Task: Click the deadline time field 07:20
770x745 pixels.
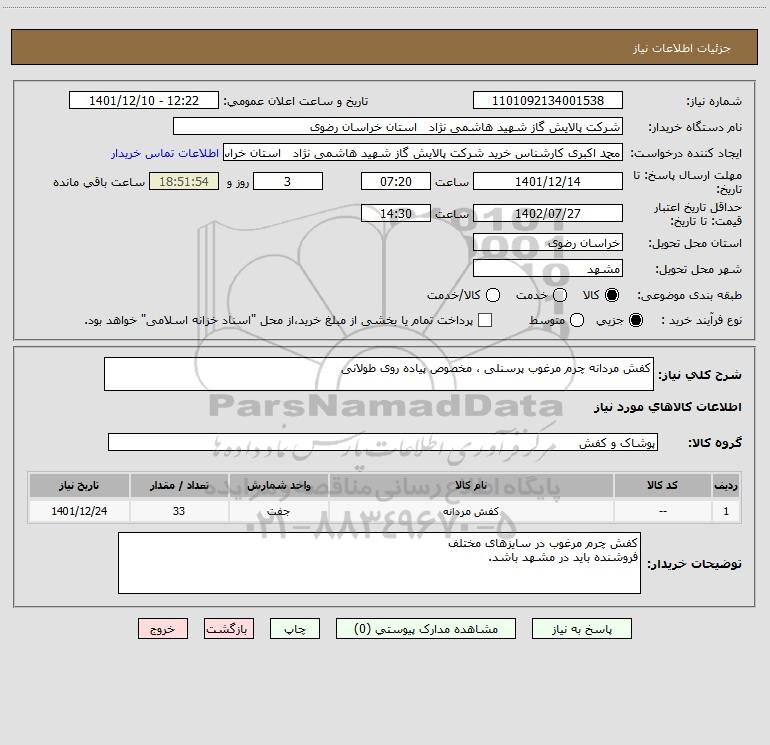Action: coord(396,181)
